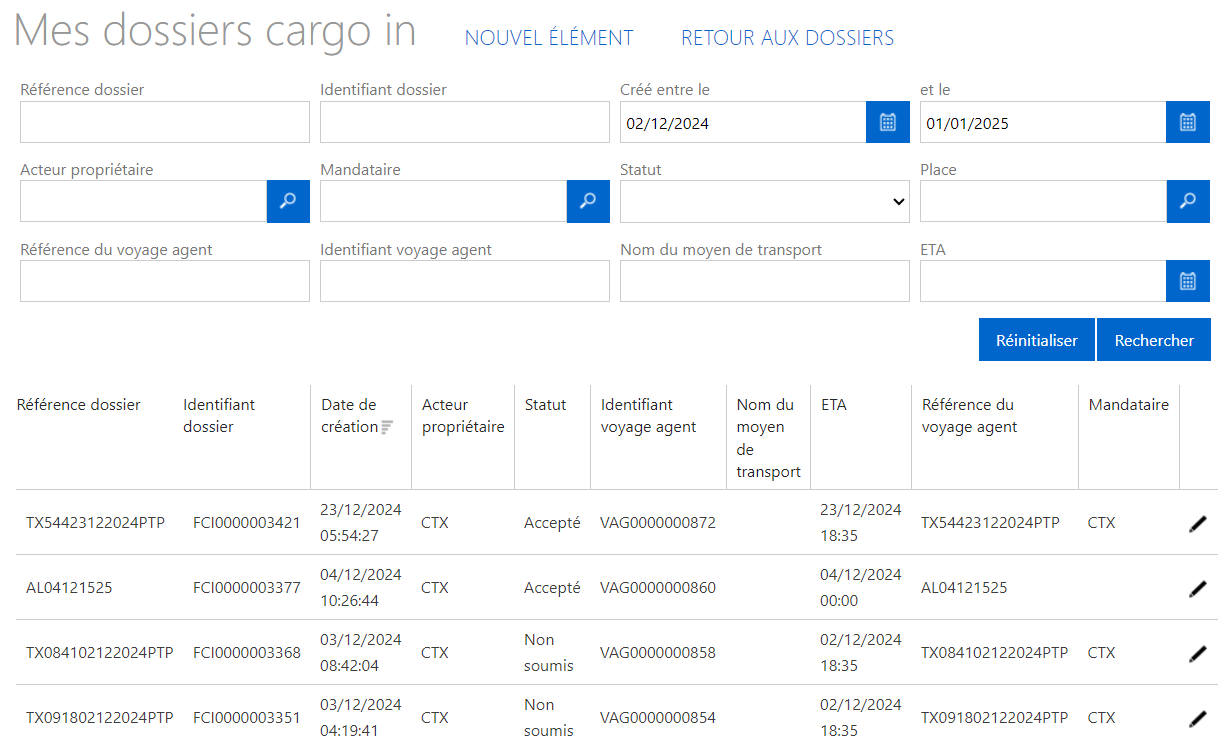Select the Nom du moyen de transport field

coord(764,281)
